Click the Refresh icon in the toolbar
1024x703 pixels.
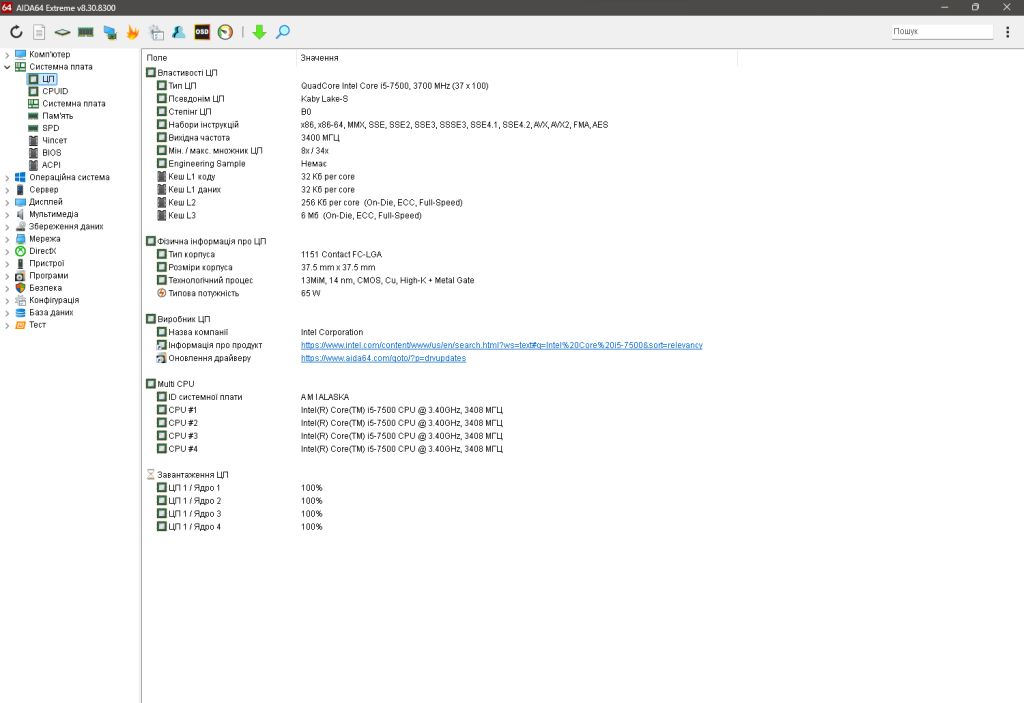(x=16, y=32)
